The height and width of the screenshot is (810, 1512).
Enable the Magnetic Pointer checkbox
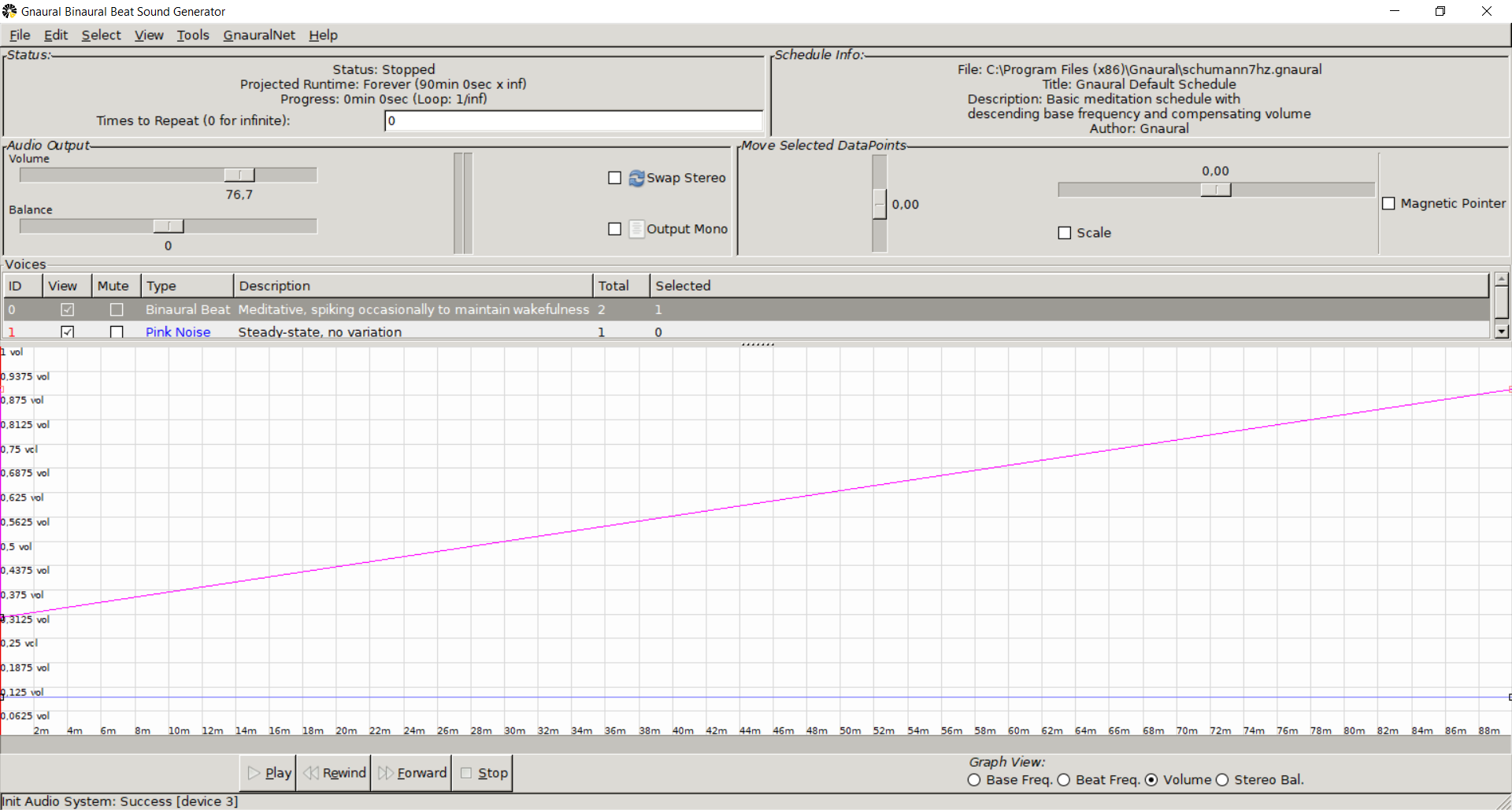(x=1388, y=204)
